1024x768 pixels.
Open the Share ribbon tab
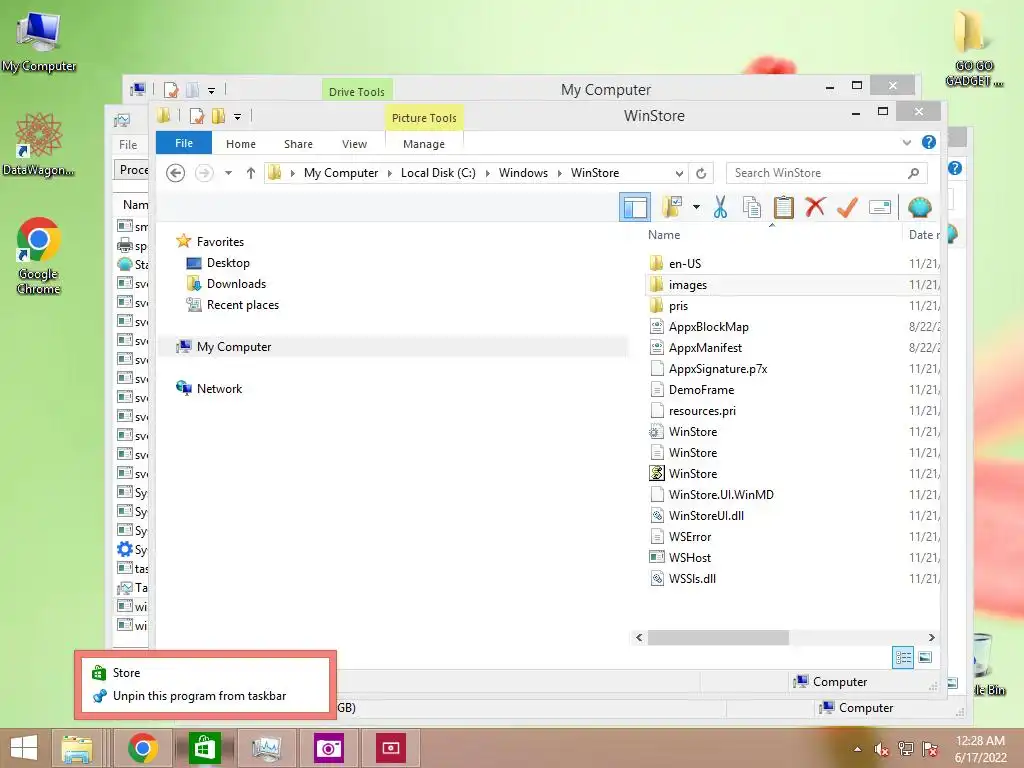298,144
